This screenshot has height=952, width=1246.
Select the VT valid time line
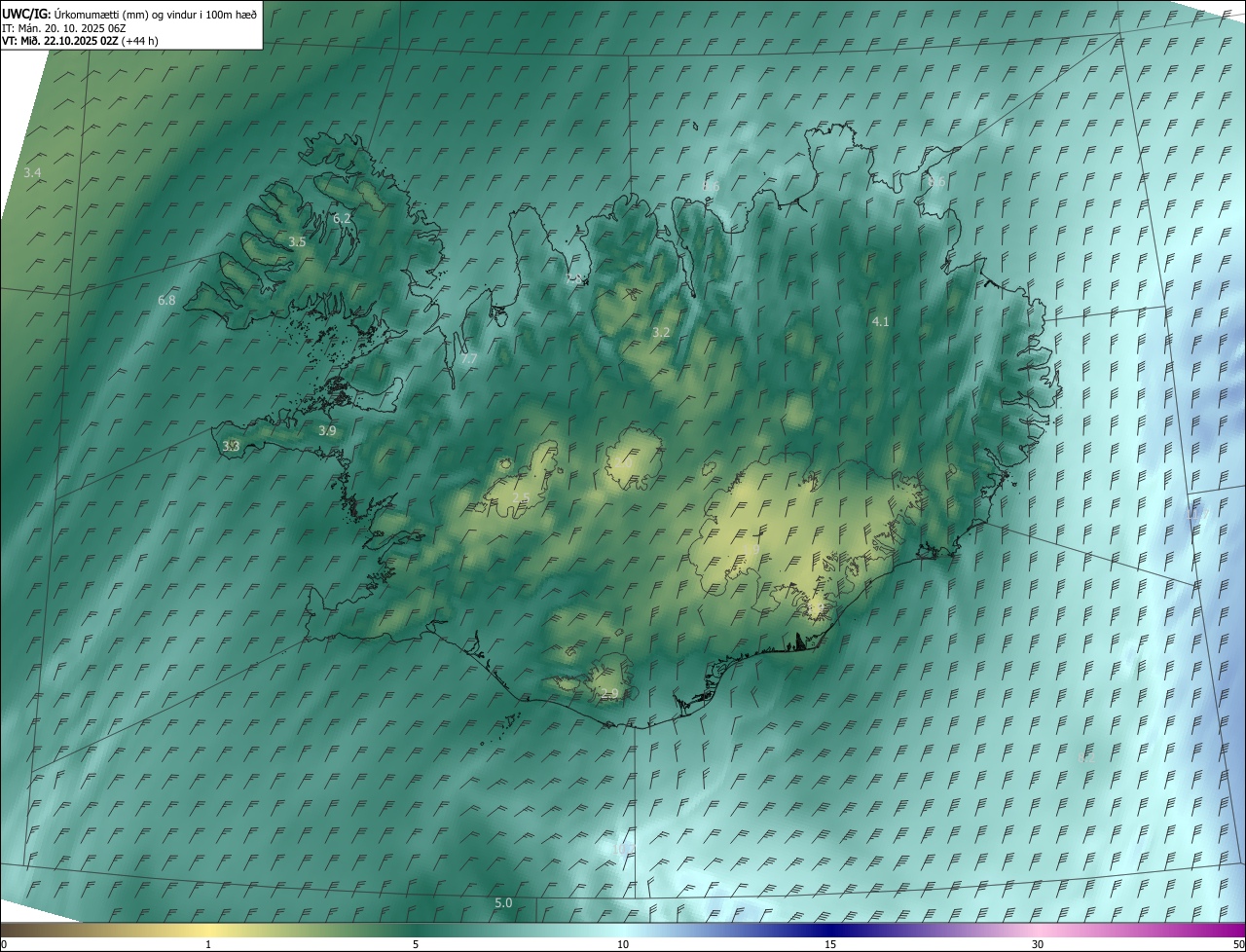80,41
